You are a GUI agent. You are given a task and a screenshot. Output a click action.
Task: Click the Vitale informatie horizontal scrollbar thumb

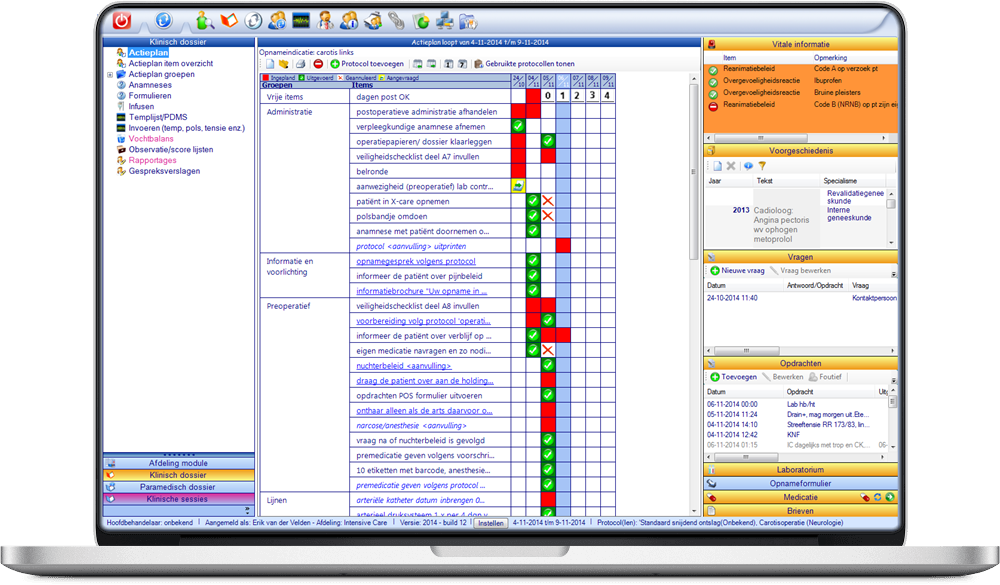761,138
